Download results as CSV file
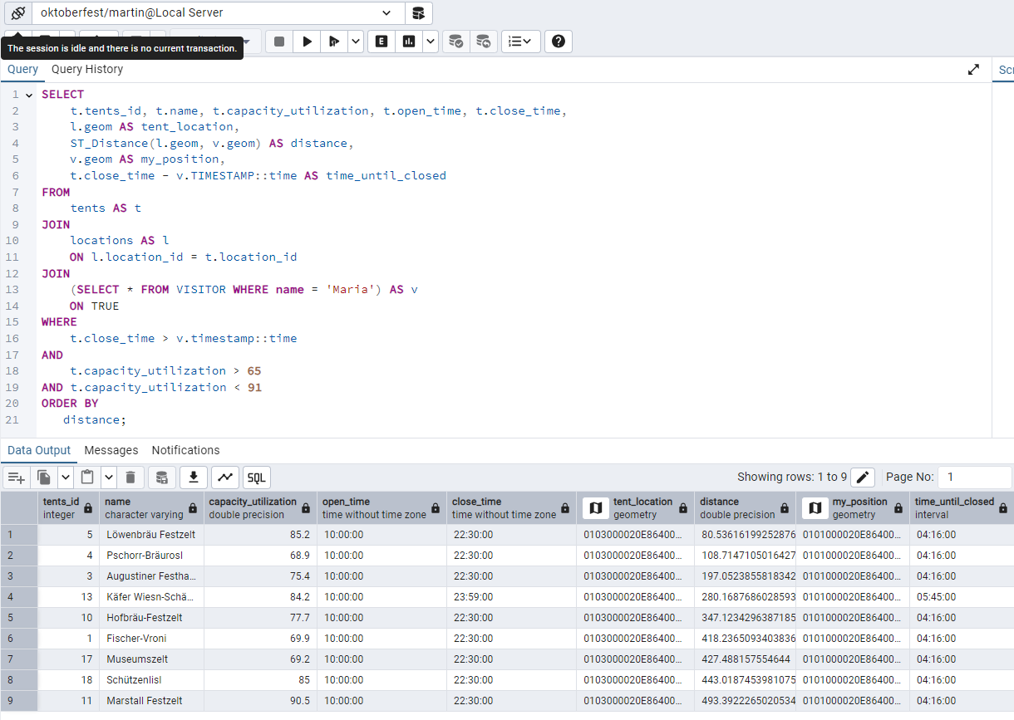1014x720 pixels. click(x=193, y=477)
